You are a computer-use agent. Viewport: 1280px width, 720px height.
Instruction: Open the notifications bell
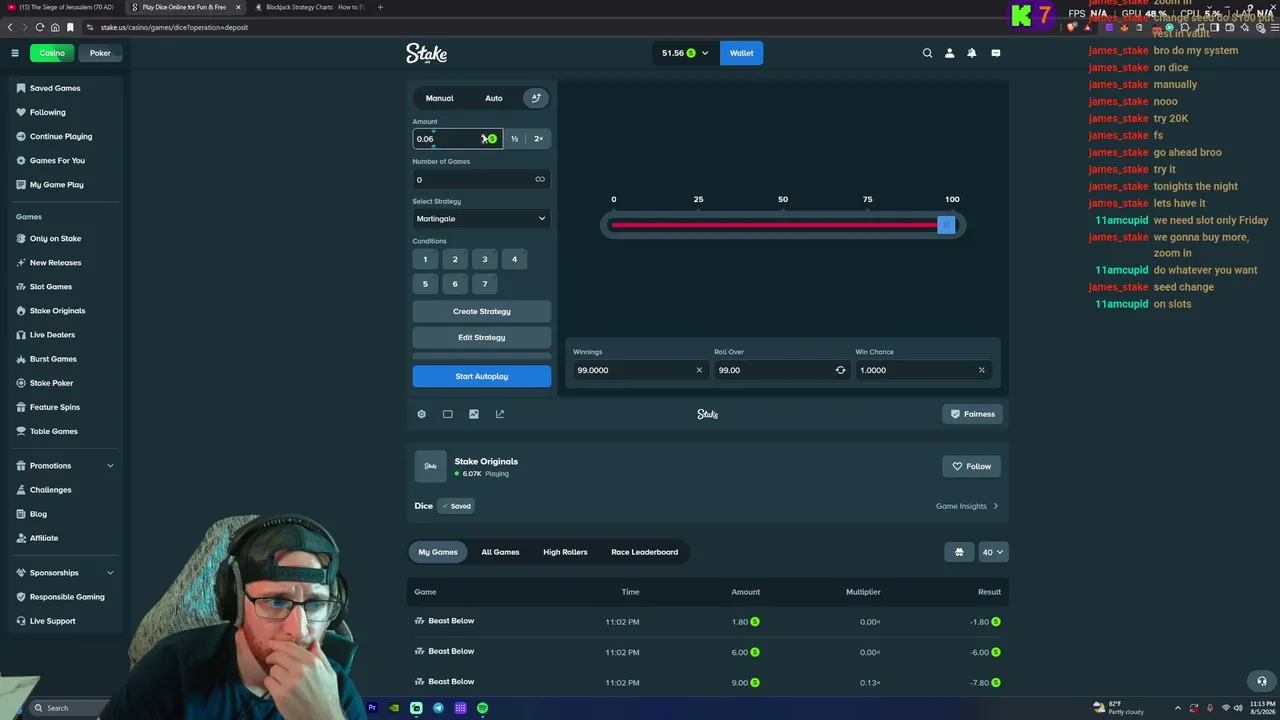click(x=972, y=53)
